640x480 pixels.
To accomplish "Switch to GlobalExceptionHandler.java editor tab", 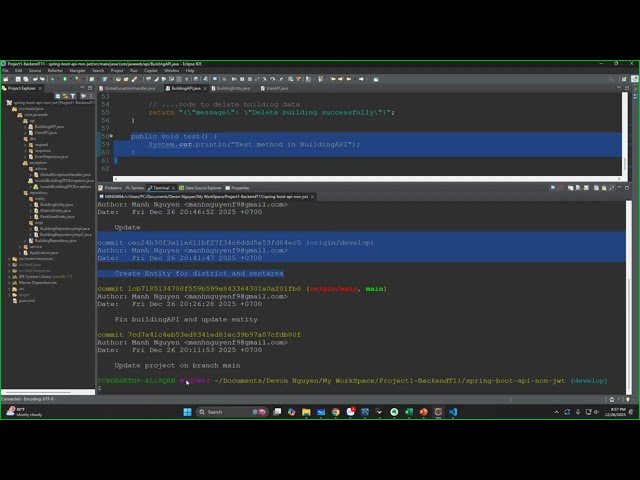I will 127,88.
